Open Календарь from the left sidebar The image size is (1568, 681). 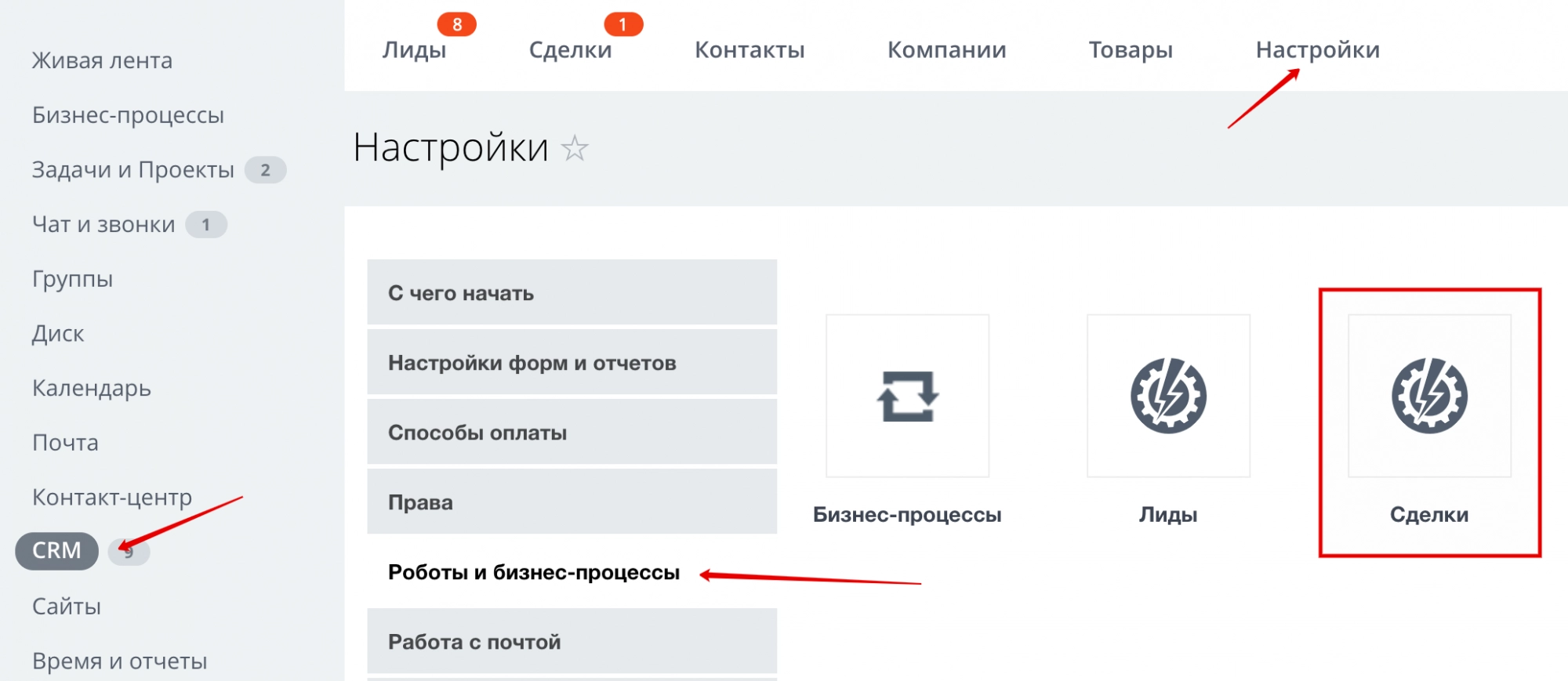coord(92,389)
